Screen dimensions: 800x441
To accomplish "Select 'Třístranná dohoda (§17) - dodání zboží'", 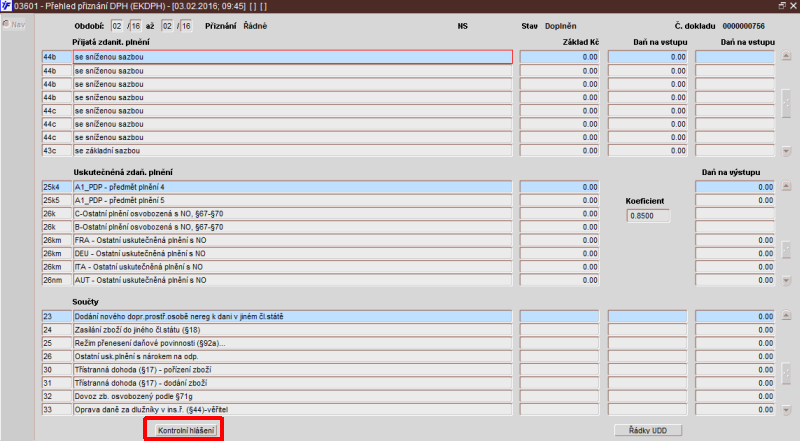I will 292,383.
